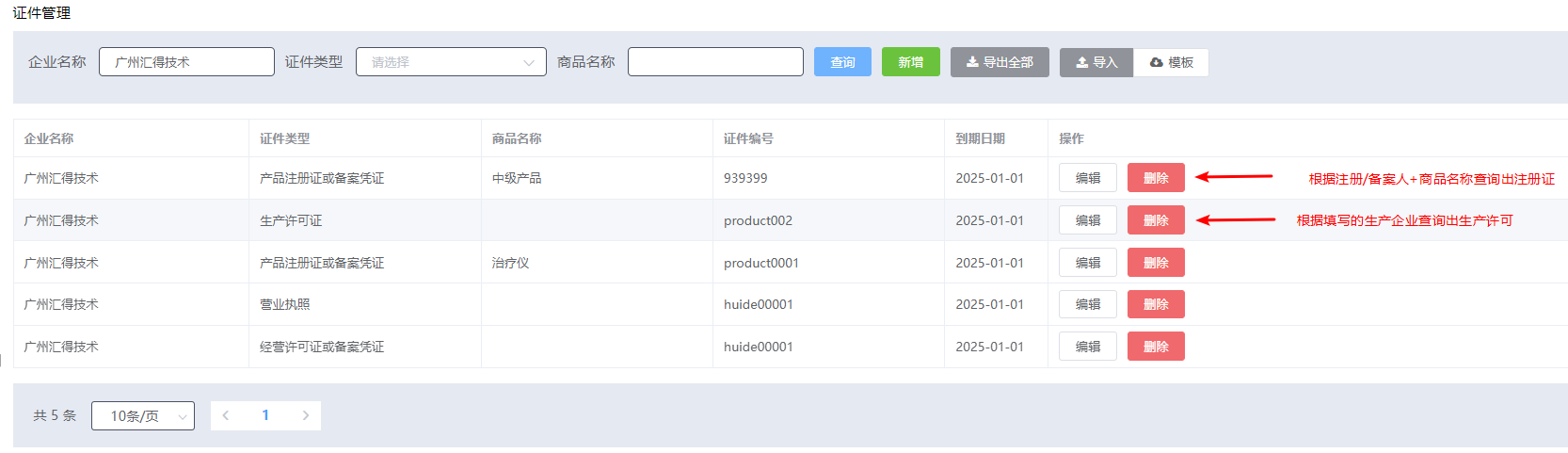Open the 10条/页 page size dropdown
Screen dimensions: 1568x453
click(x=143, y=415)
